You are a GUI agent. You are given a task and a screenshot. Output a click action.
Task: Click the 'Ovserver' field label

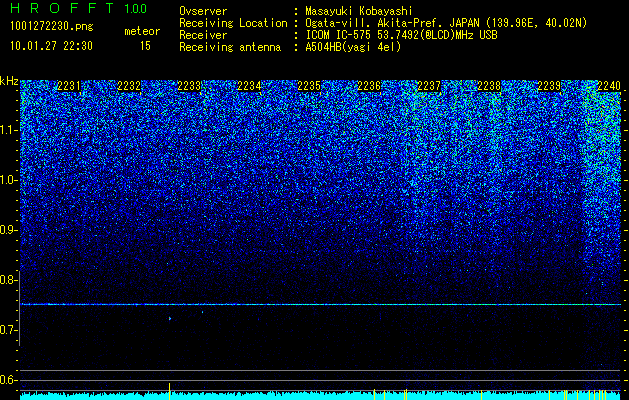[203, 11]
